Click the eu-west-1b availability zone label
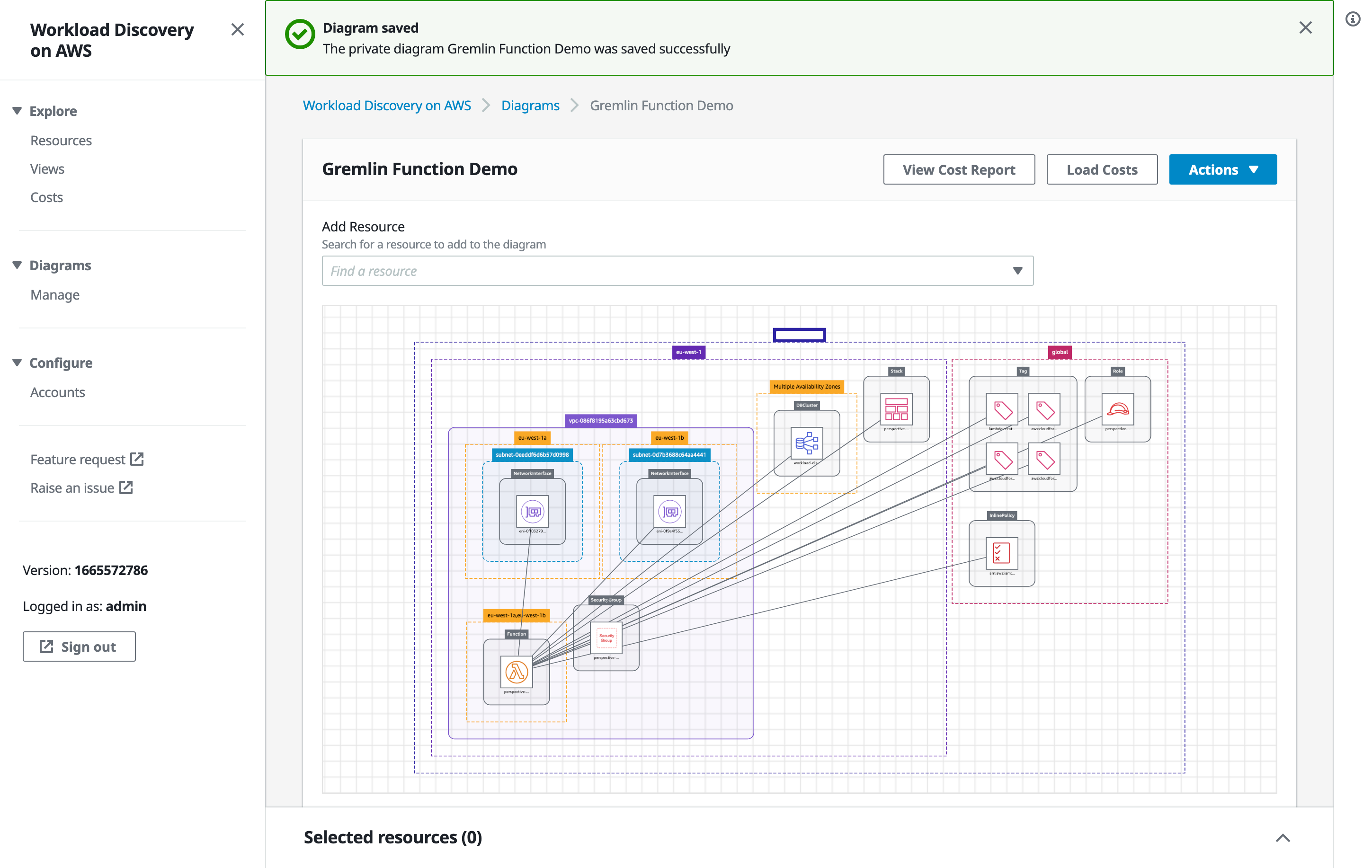 tap(669, 437)
